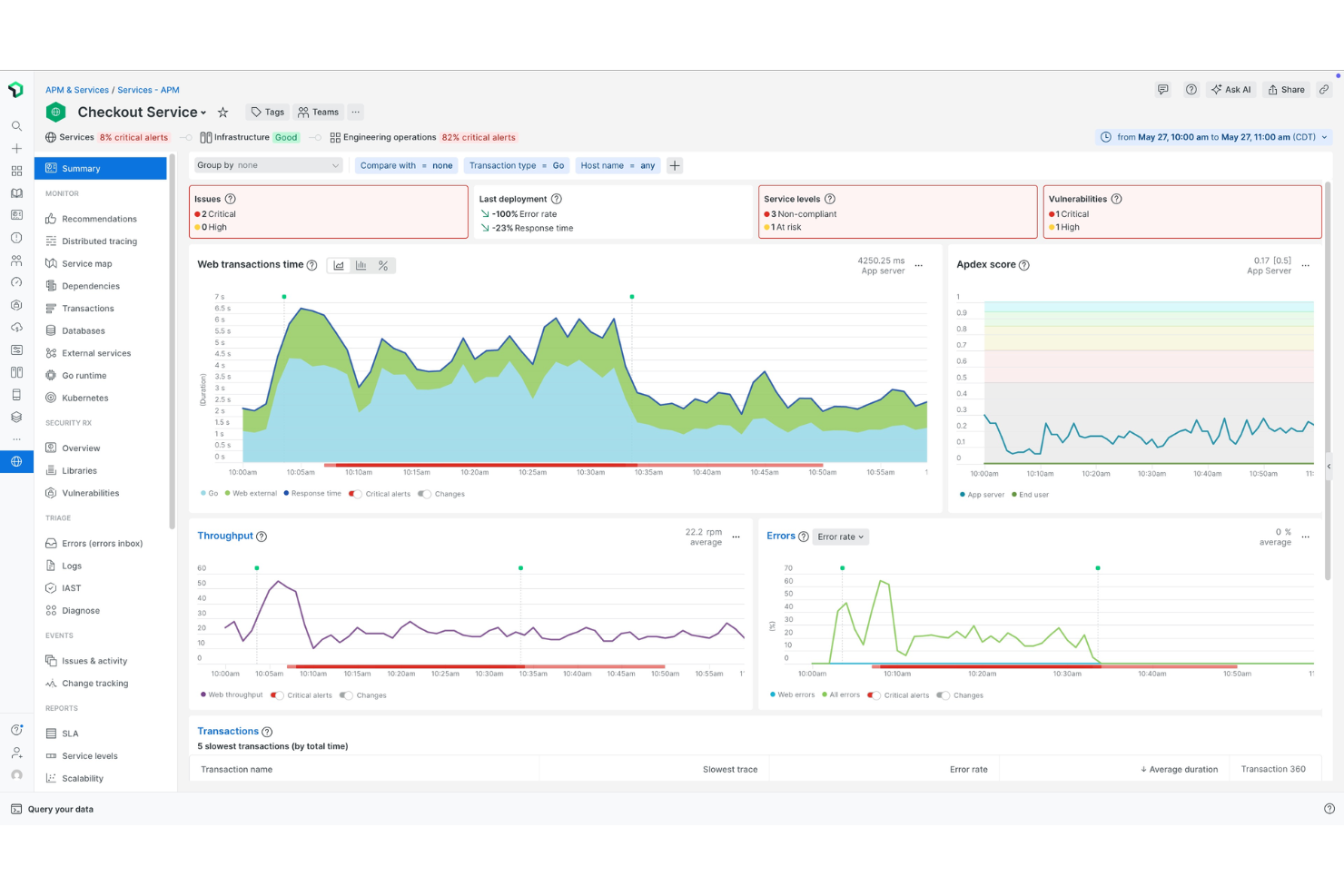Open the time range picker dropdown
Viewport: 1344px width, 896px height.
click(x=1211, y=136)
